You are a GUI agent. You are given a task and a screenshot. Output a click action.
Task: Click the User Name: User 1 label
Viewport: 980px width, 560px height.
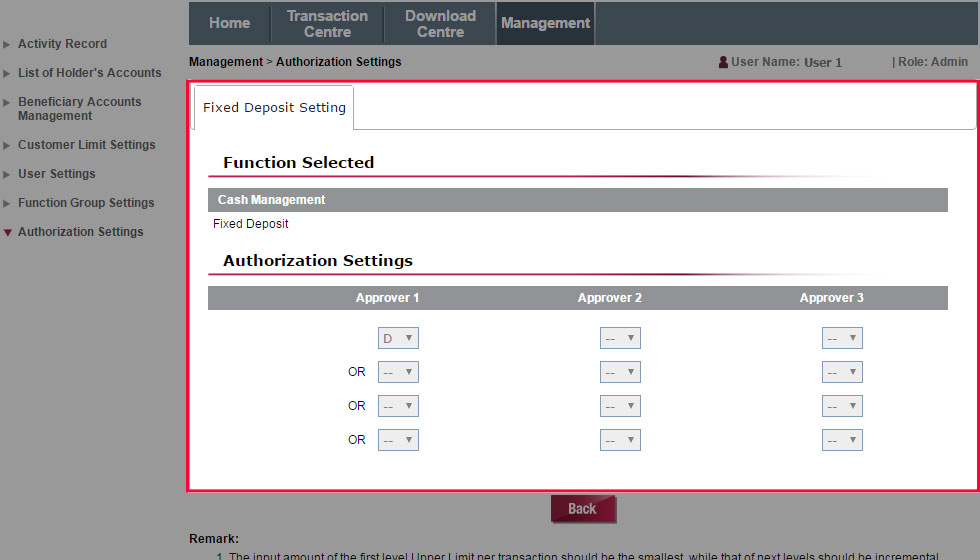coord(786,62)
